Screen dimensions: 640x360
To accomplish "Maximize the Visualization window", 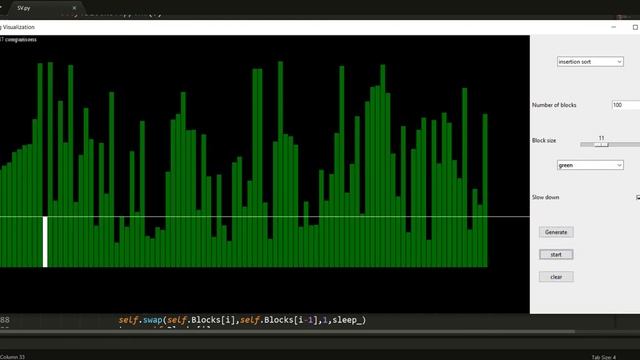I will 635,27.
